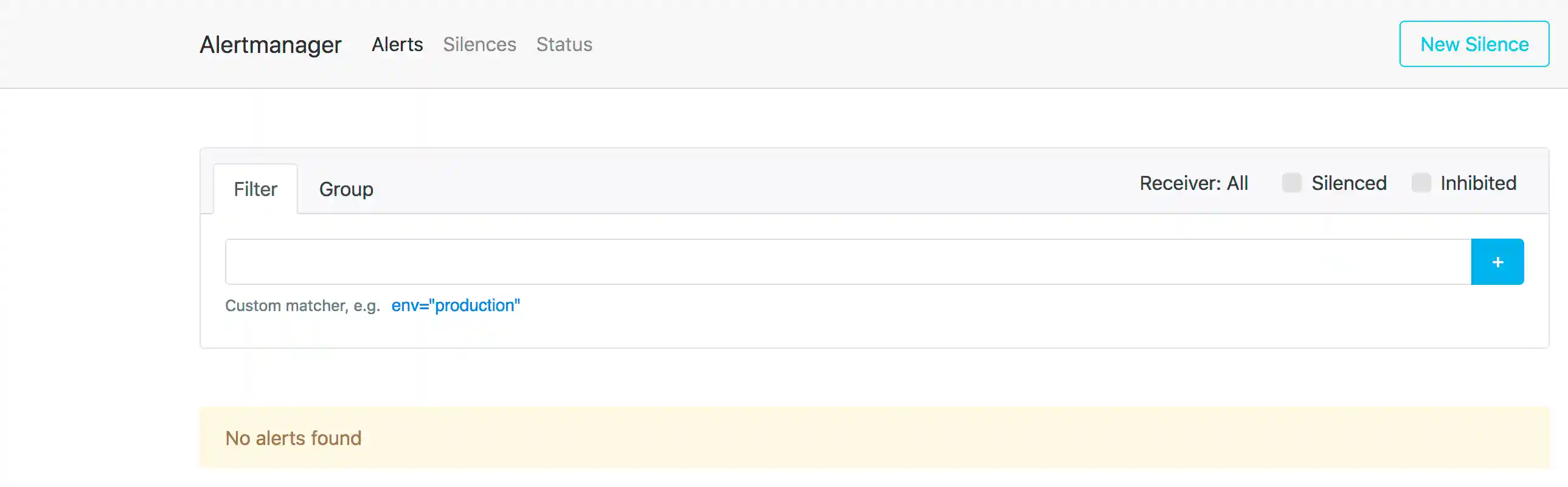Switch to the Group tab
Screen dimensions: 1568x487
click(x=345, y=189)
